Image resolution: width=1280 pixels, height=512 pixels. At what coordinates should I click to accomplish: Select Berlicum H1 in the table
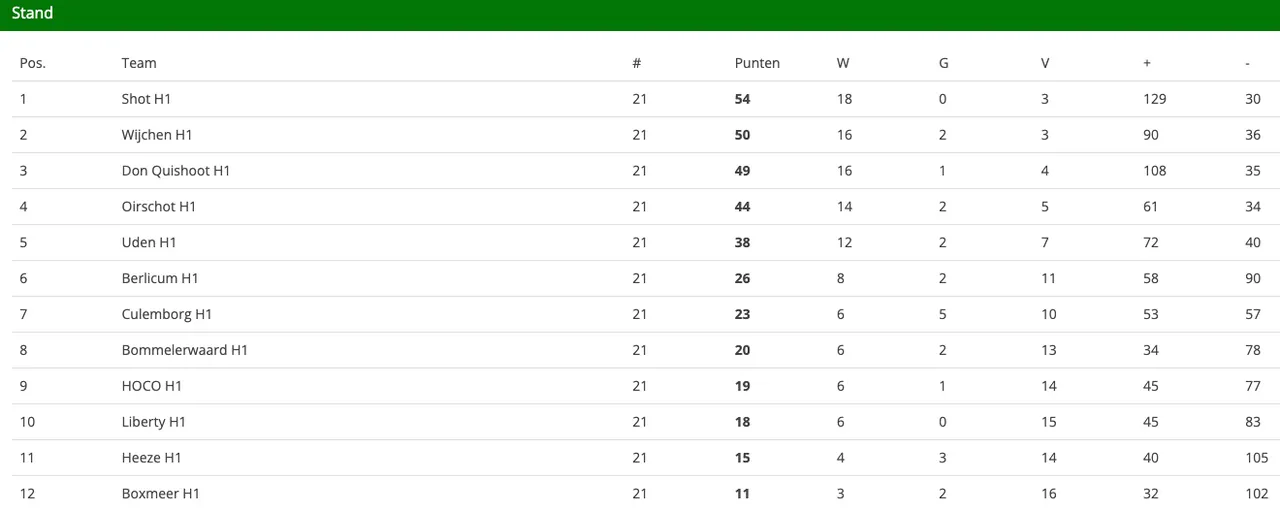coord(160,279)
